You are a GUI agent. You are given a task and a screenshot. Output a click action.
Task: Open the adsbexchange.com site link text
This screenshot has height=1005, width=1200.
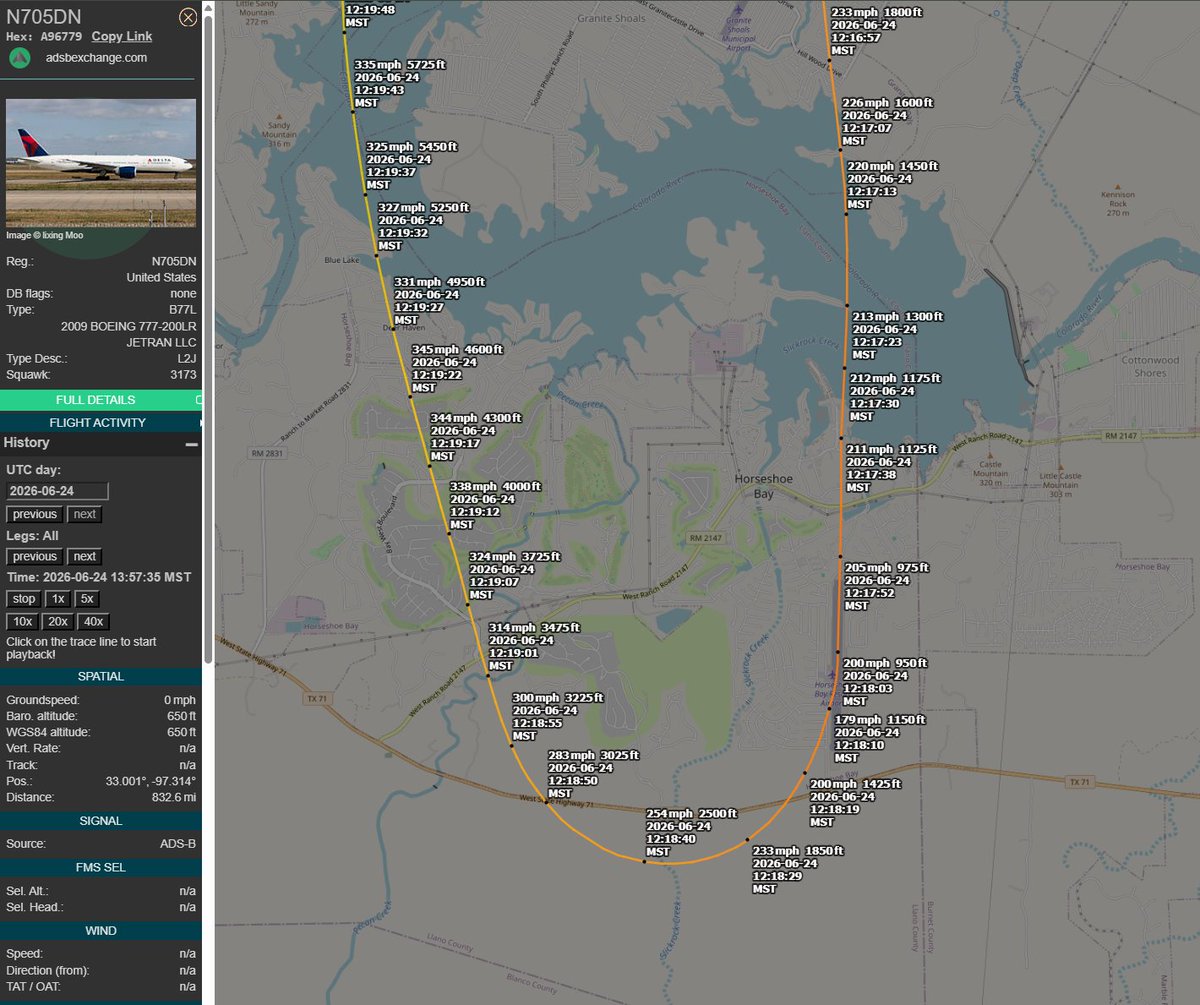pyautogui.click(x=96, y=58)
